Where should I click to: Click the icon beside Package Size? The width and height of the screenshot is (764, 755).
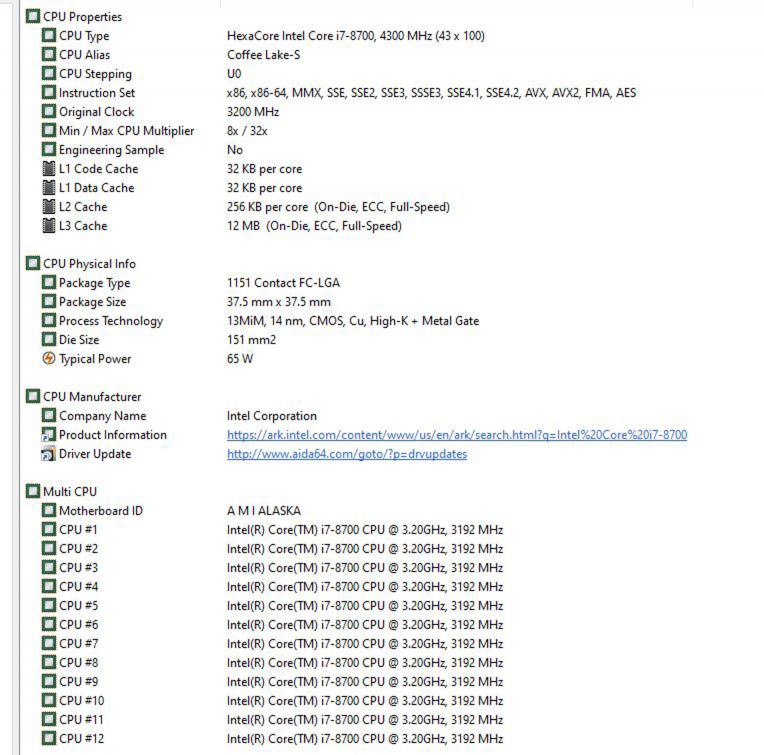tap(49, 302)
